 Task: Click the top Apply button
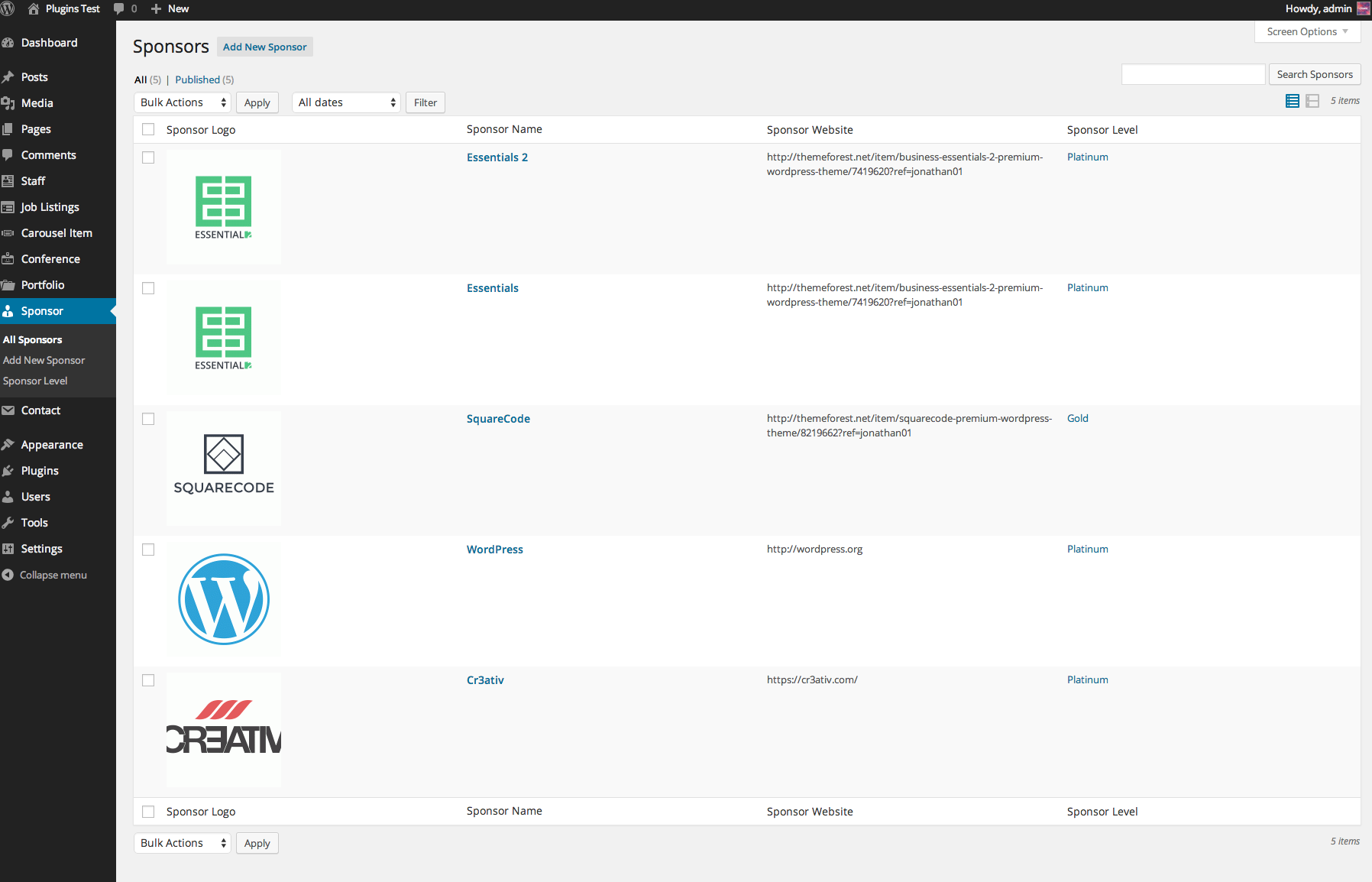tap(257, 102)
